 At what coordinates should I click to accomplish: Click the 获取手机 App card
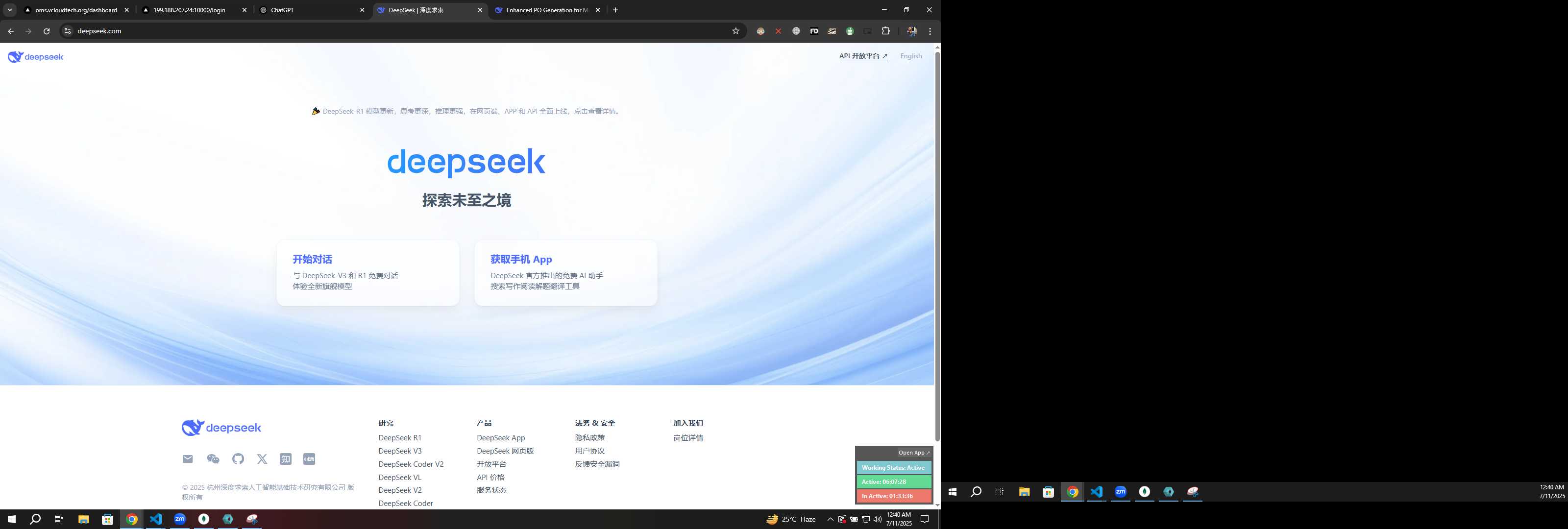(x=565, y=273)
